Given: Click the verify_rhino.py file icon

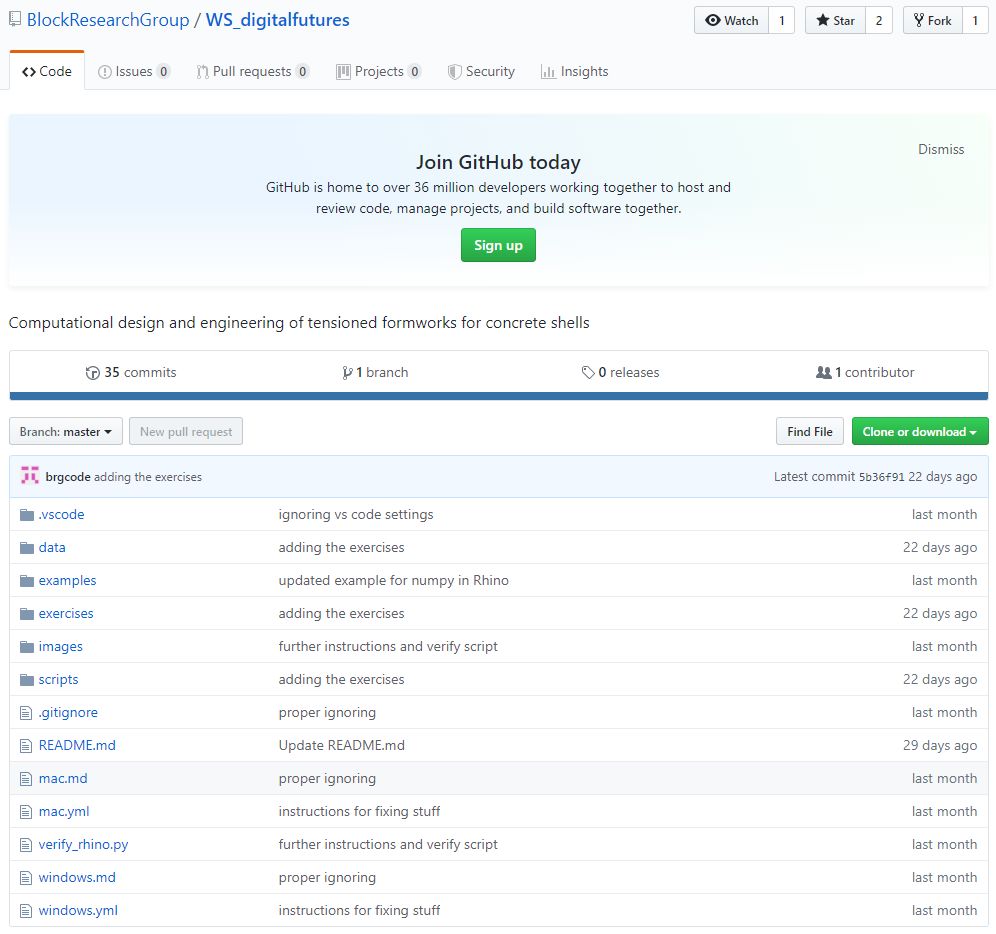Looking at the screenshot, I should [25, 845].
